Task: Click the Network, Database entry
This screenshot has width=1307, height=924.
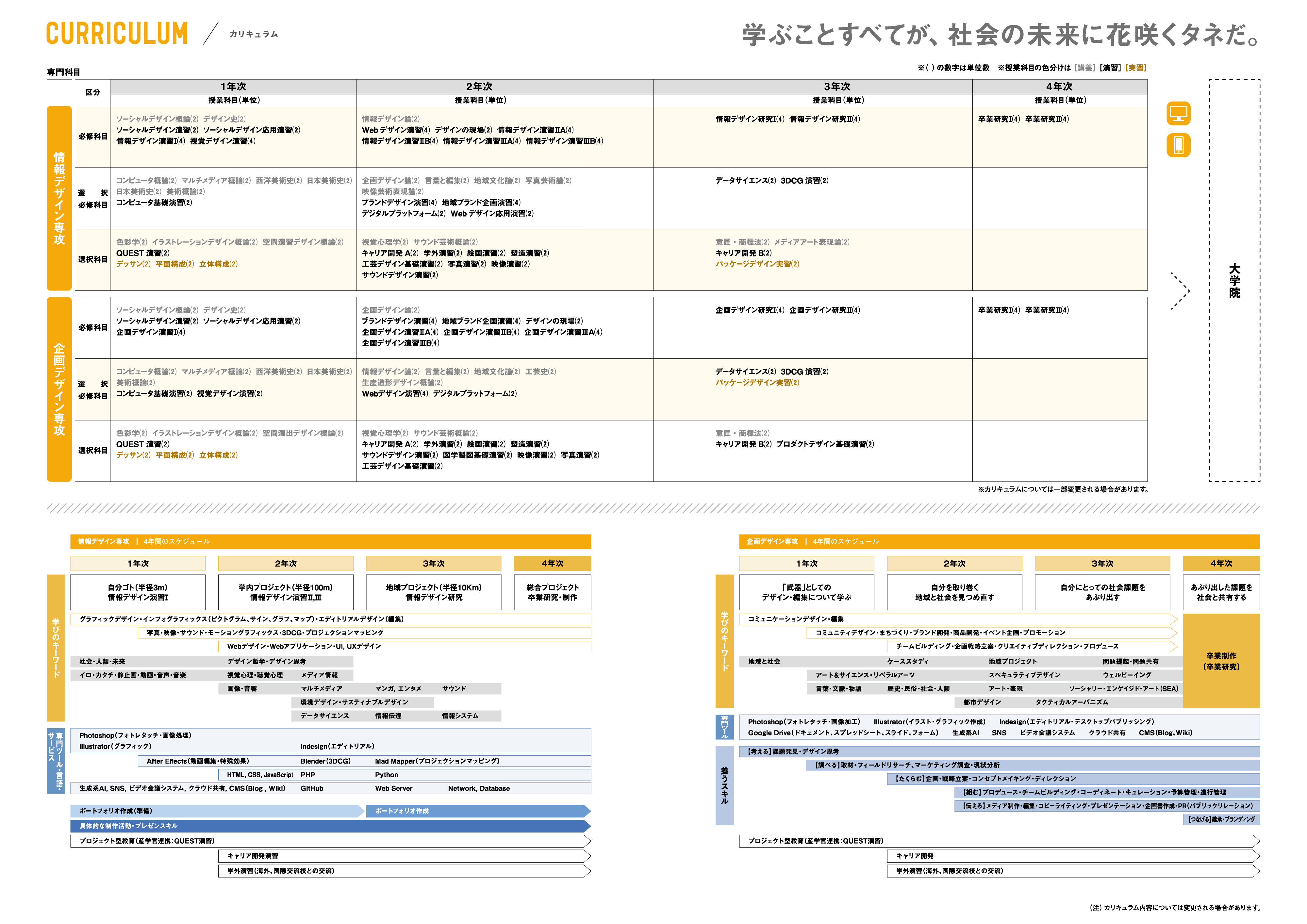Action: 479,788
